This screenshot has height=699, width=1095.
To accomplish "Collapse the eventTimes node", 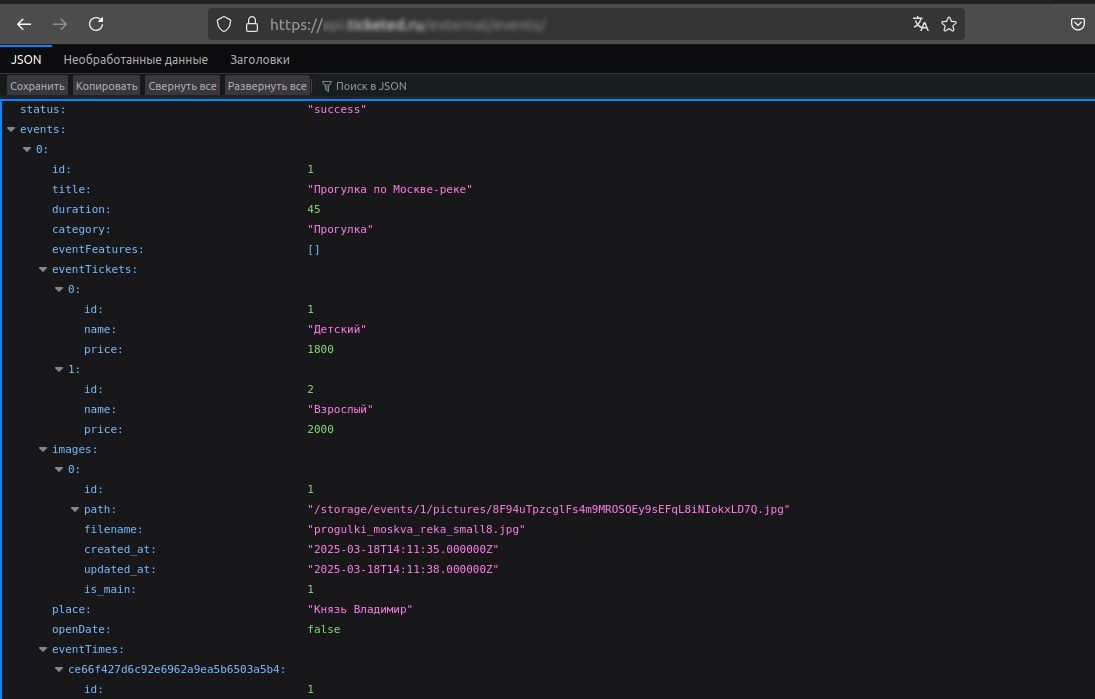I will [x=42, y=649].
